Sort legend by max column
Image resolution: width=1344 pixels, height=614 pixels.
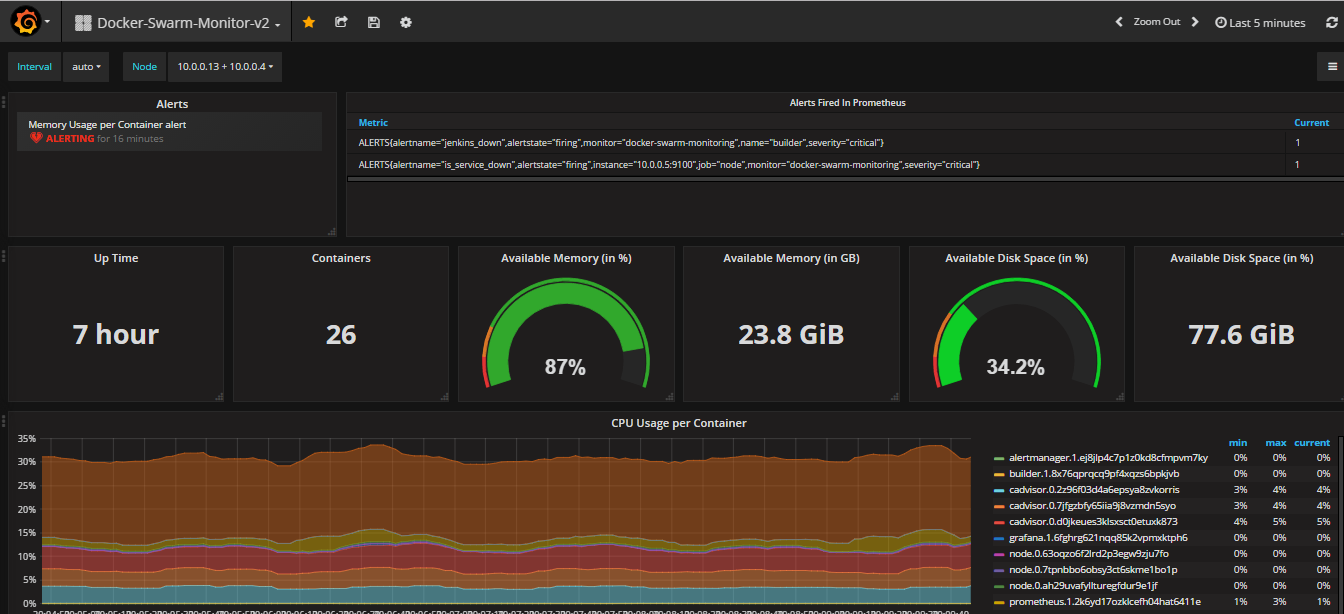[1276, 442]
